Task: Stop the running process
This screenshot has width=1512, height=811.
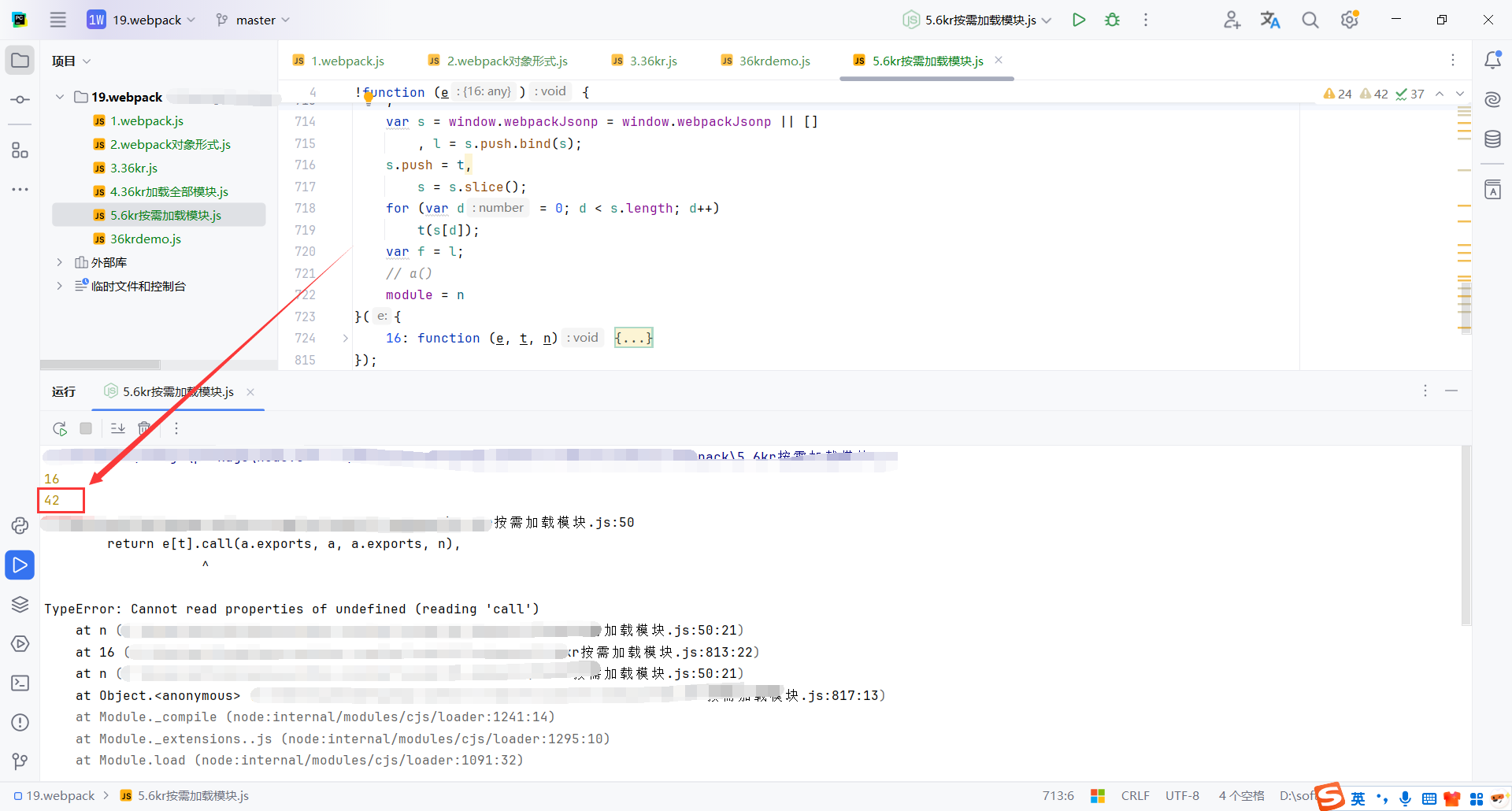Action: 86,428
